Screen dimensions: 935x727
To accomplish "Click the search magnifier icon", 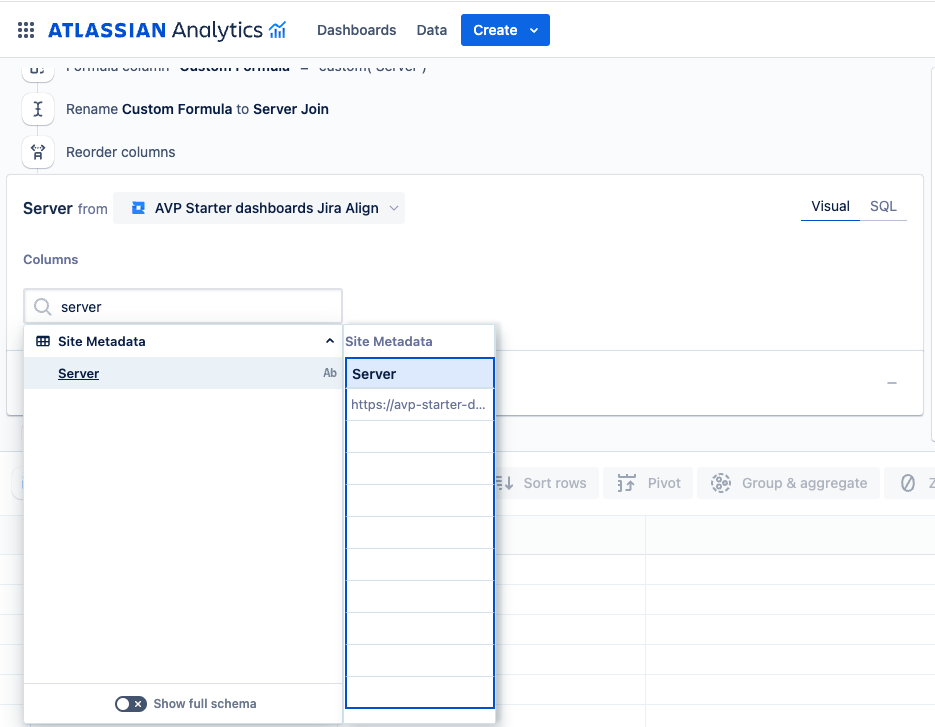I will (x=42, y=307).
